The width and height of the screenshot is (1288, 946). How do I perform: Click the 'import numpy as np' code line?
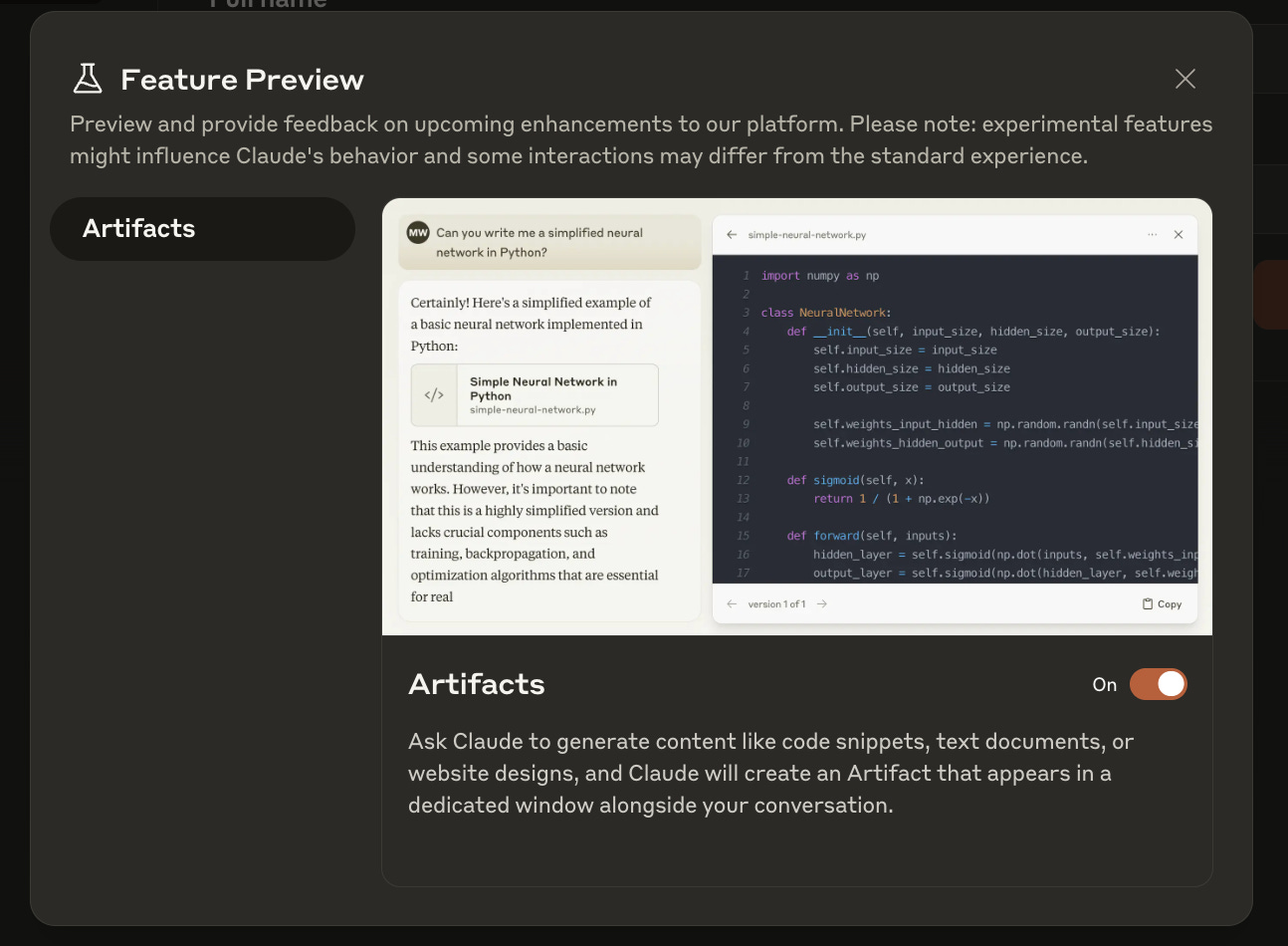[820, 276]
